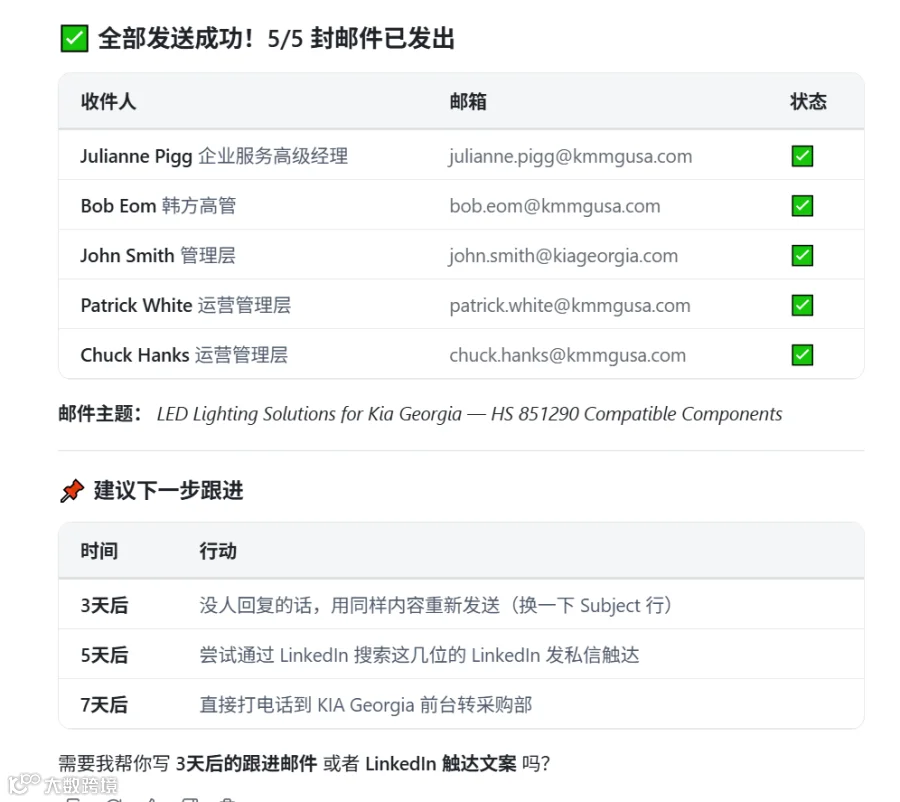
Task: Click the email john.smith@kiageorgia.com
Action: point(563,256)
